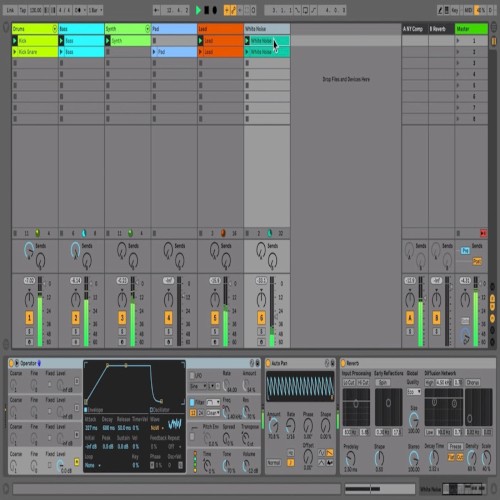Toggle the Auto Pan device power button
500x500 pixels.
coord(268,363)
